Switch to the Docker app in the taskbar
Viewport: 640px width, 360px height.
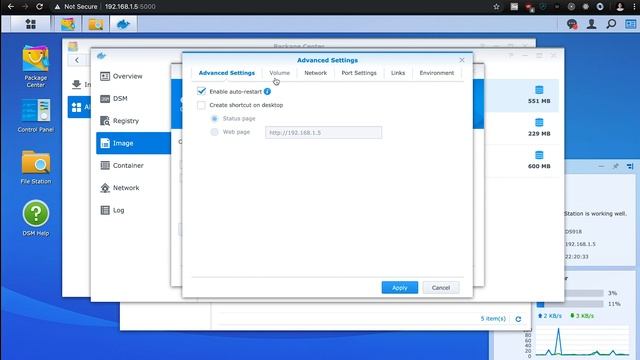click(123, 24)
